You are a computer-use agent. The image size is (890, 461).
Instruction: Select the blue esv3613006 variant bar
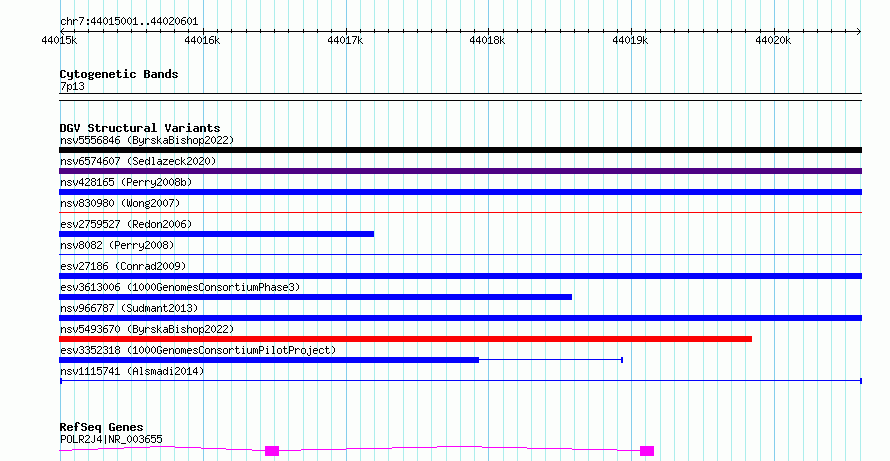click(x=316, y=297)
